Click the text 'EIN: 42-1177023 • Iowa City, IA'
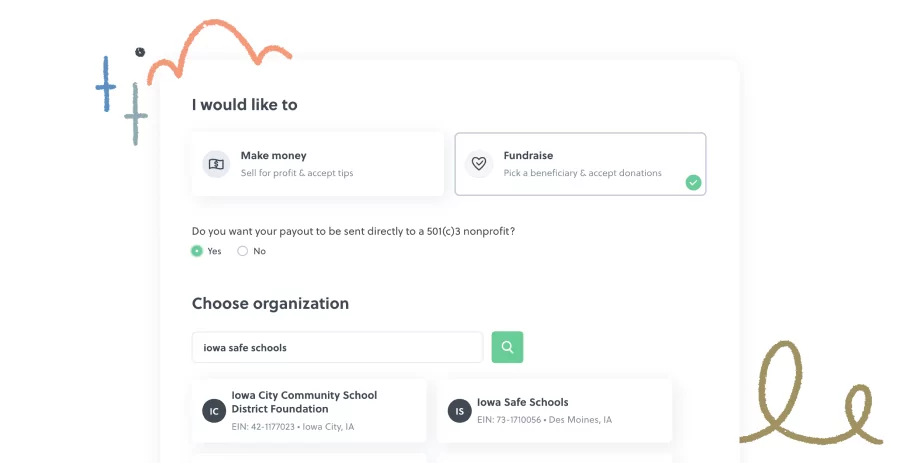 click(x=293, y=427)
